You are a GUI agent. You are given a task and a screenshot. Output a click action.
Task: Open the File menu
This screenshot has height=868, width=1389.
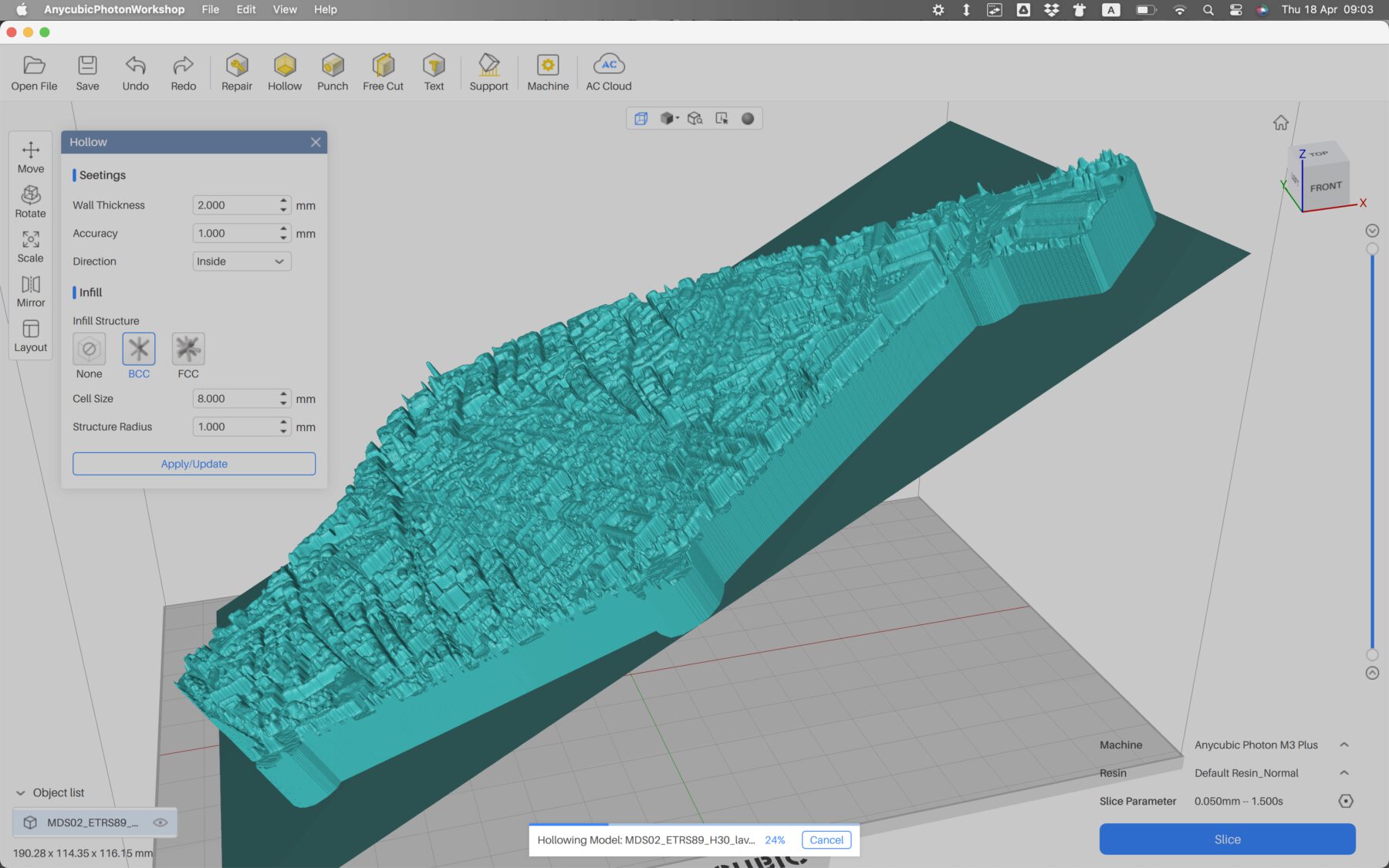(x=211, y=9)
